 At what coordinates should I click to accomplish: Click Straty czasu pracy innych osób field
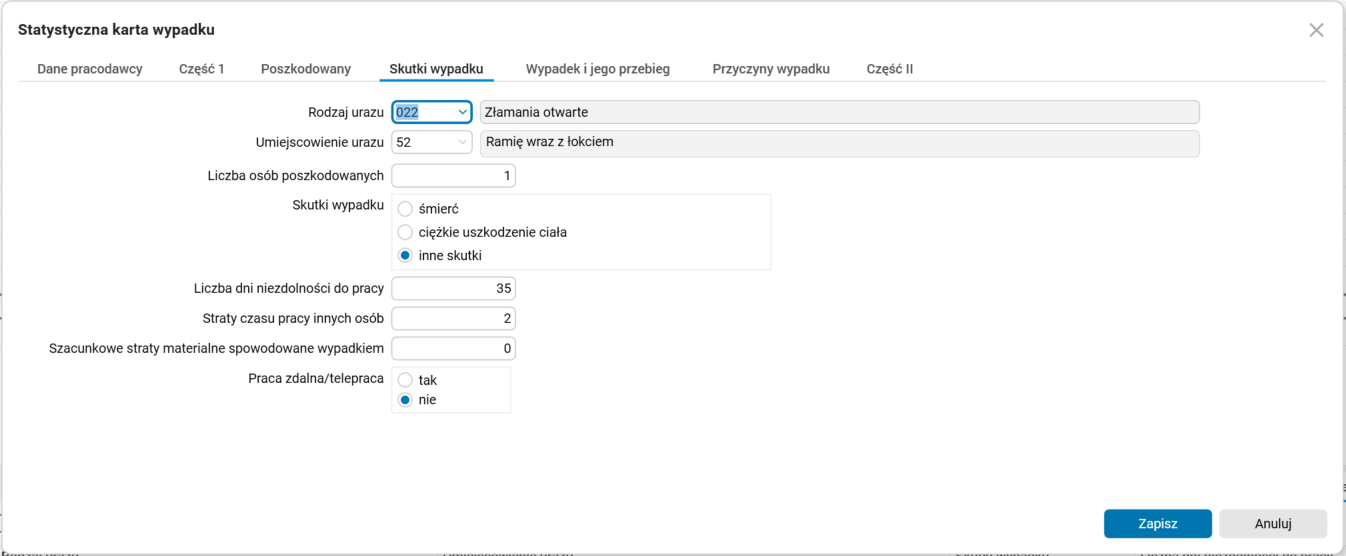[453, 319]
